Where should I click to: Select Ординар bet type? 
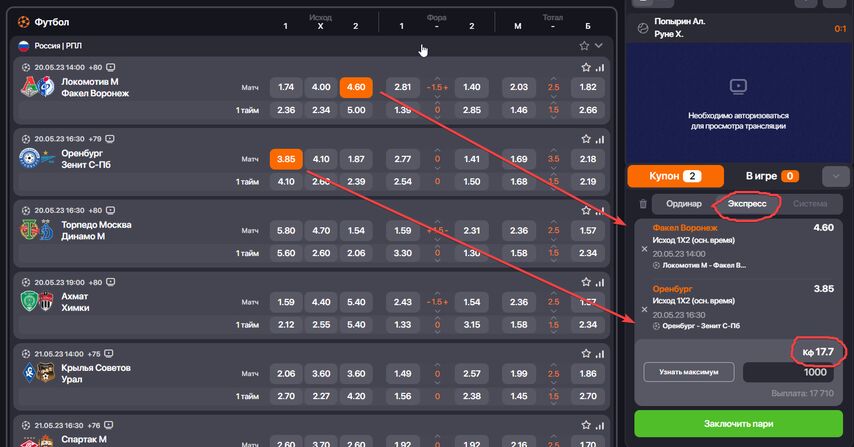click(684, 204)
